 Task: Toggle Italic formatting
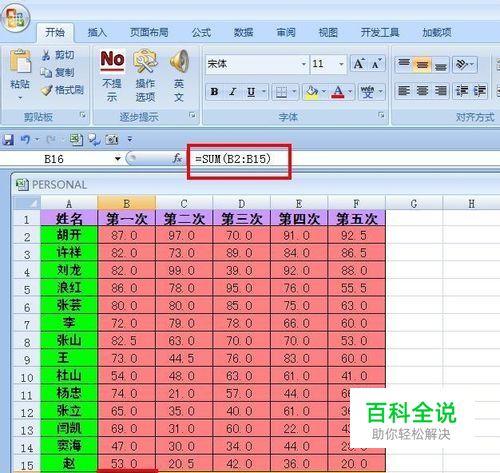click(233, 92)
